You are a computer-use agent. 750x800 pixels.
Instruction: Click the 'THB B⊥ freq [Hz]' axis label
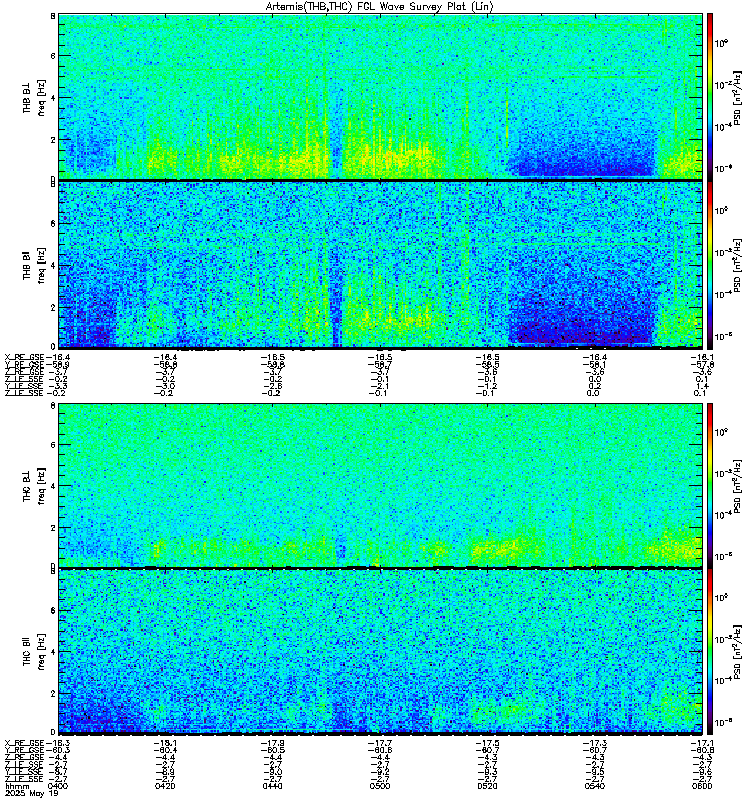tap(34, 97)
